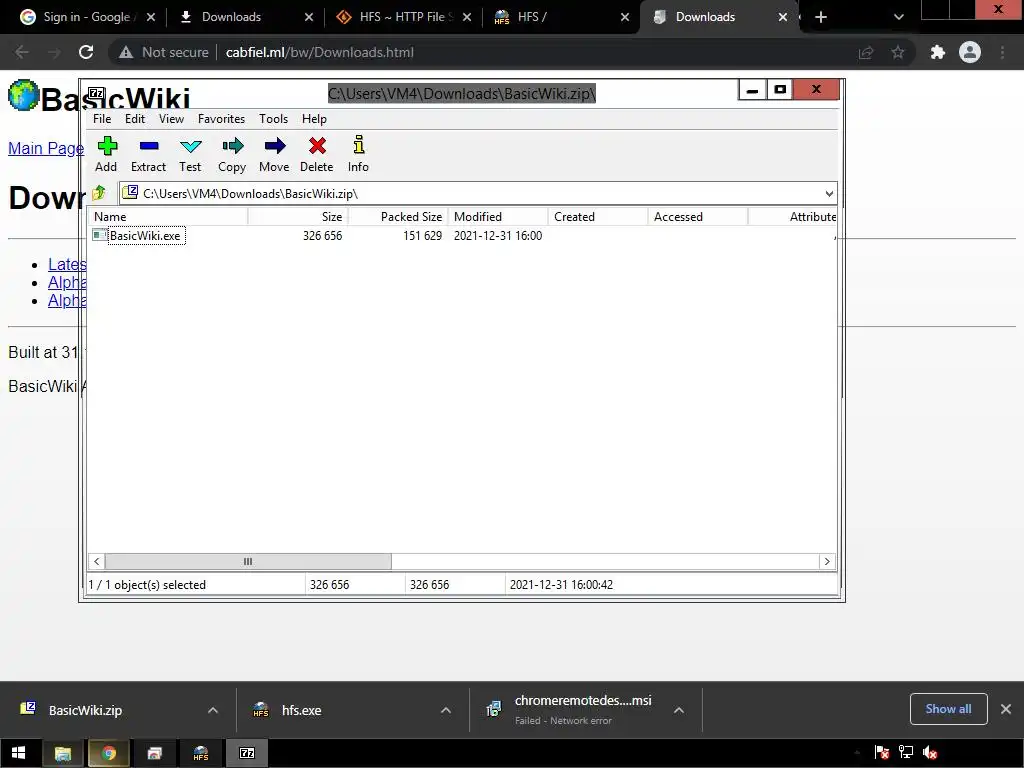
Task: Open Chrome three-dot menu
Action: [x=1002, y=52]
